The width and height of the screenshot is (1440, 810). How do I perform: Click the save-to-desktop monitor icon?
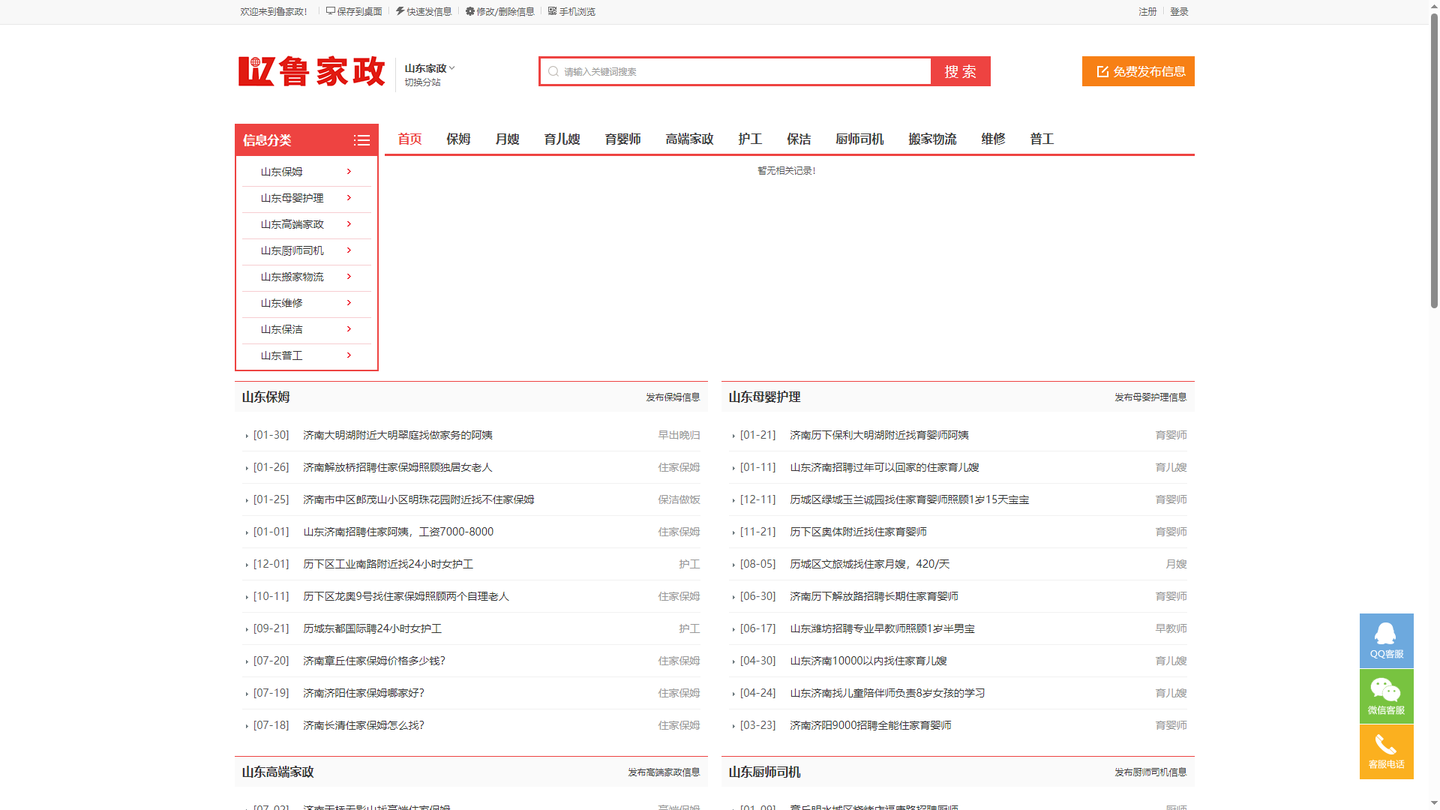[x=331, y=11]
